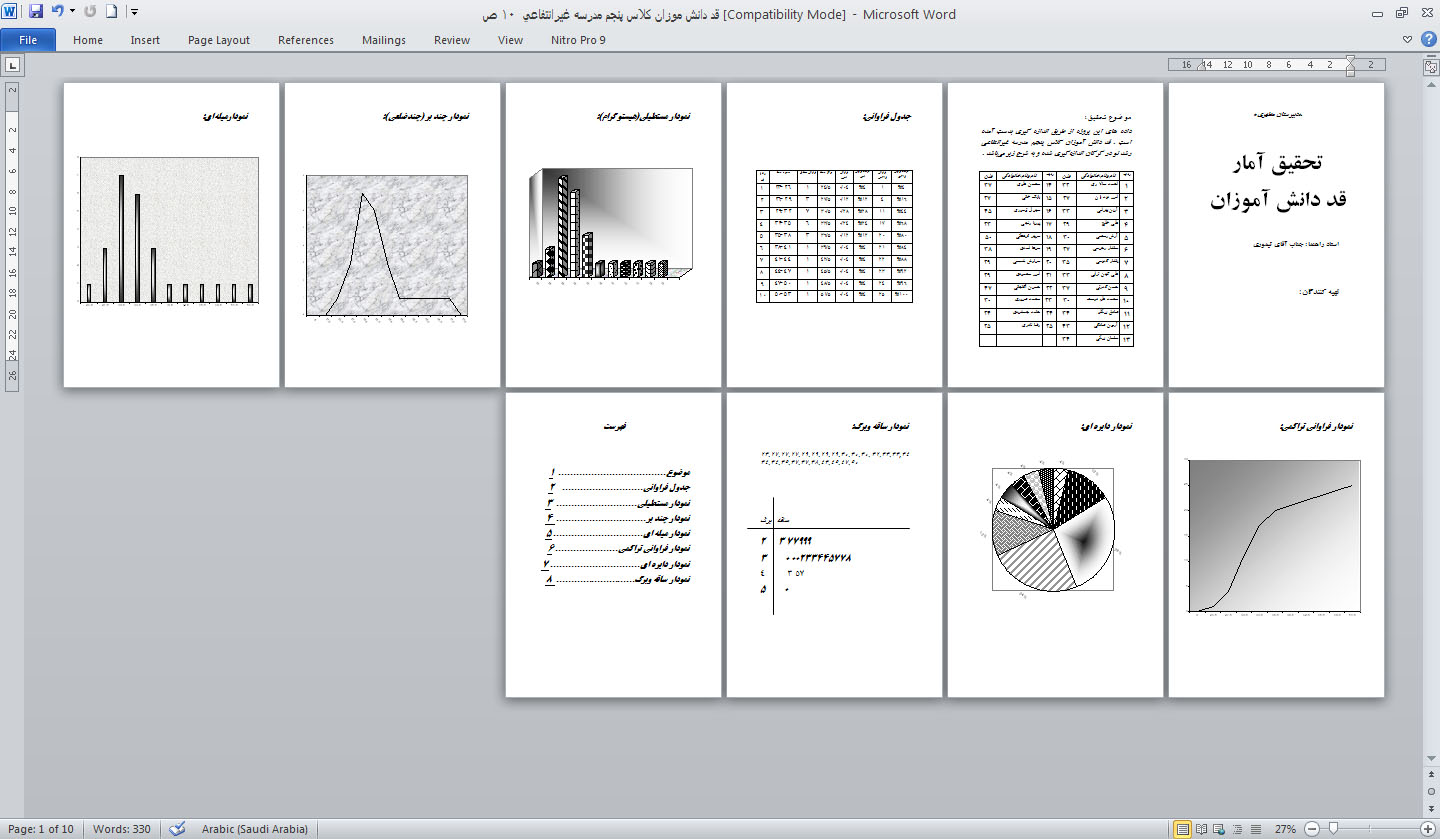Click the pie chart page thumbnail
The width and height of the screenshot is (1440, 839).
[x=1054, y=545]
